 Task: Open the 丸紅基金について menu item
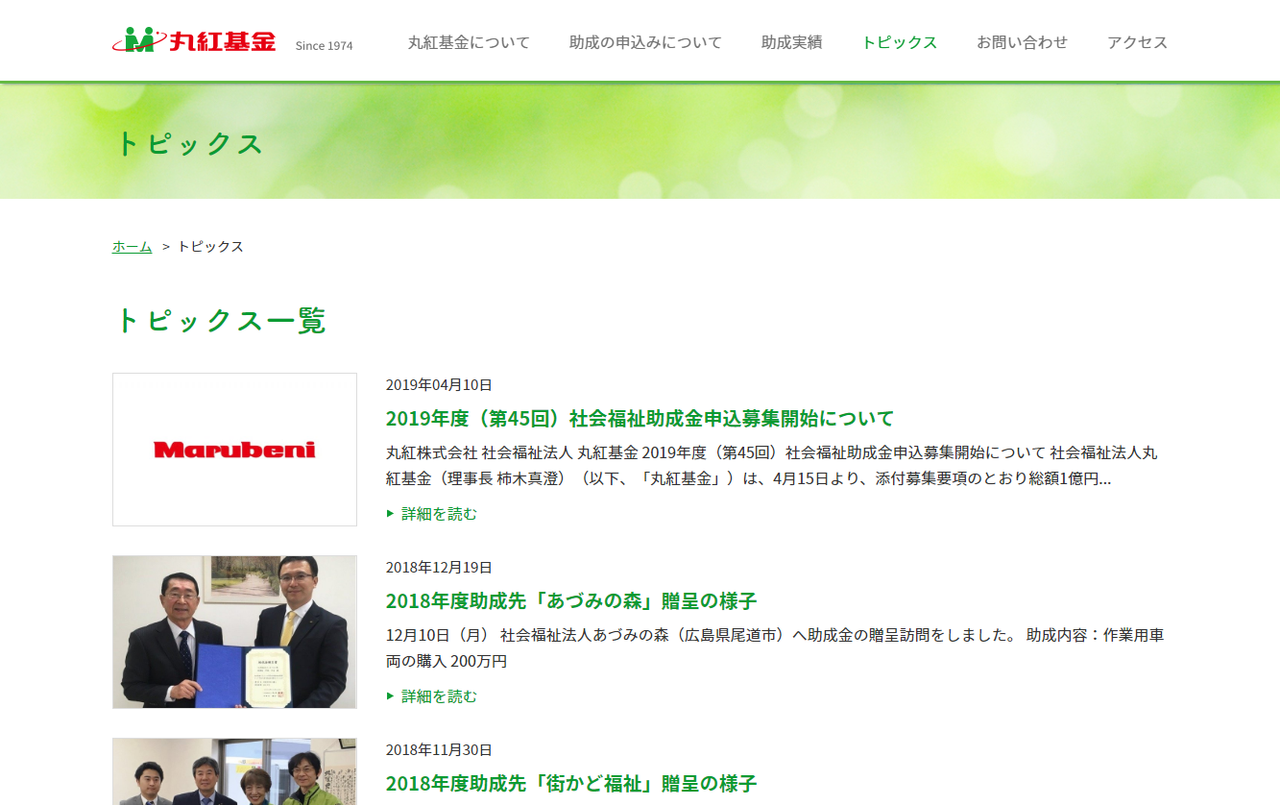tap(468, 42)
